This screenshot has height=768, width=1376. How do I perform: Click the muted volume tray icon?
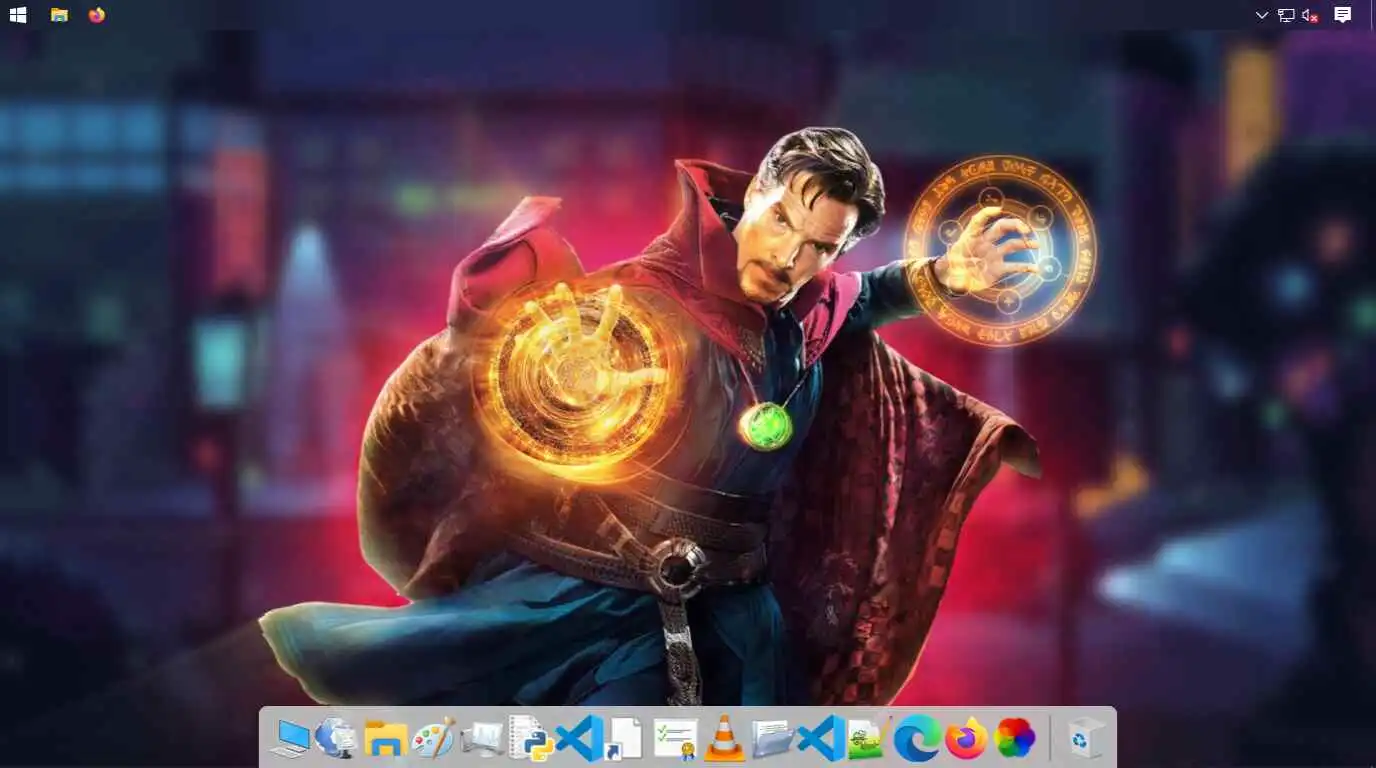(1310, 15)
